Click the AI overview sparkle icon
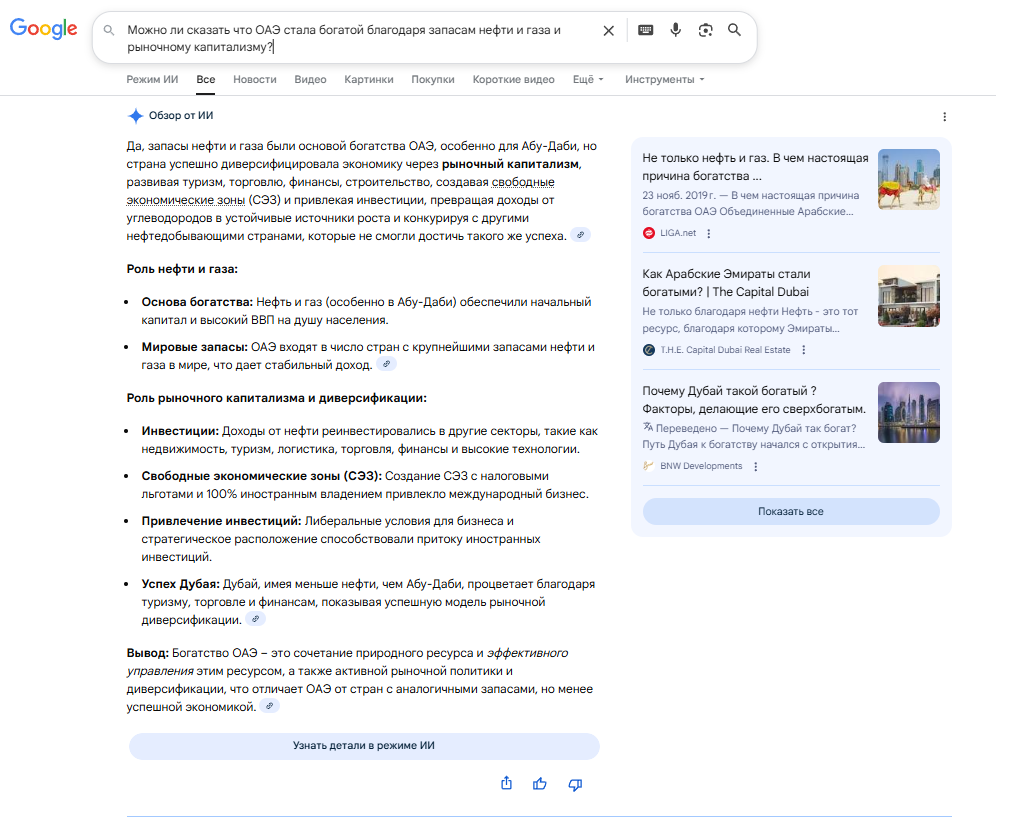Viewport: 1023px width, 820px height. (x=135, y=116)
